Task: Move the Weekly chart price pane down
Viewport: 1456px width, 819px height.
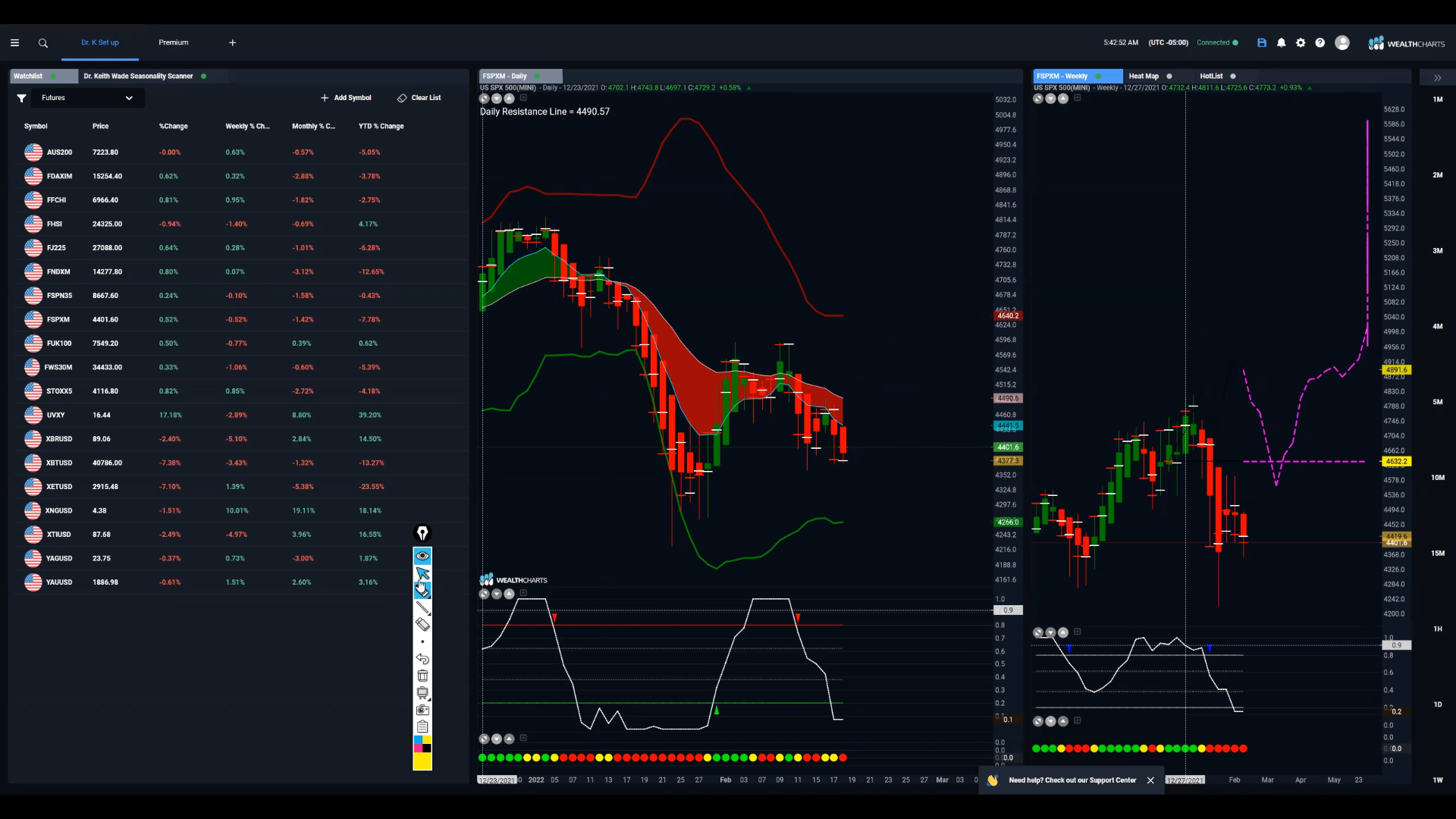Action: (x=1051, y=99)
